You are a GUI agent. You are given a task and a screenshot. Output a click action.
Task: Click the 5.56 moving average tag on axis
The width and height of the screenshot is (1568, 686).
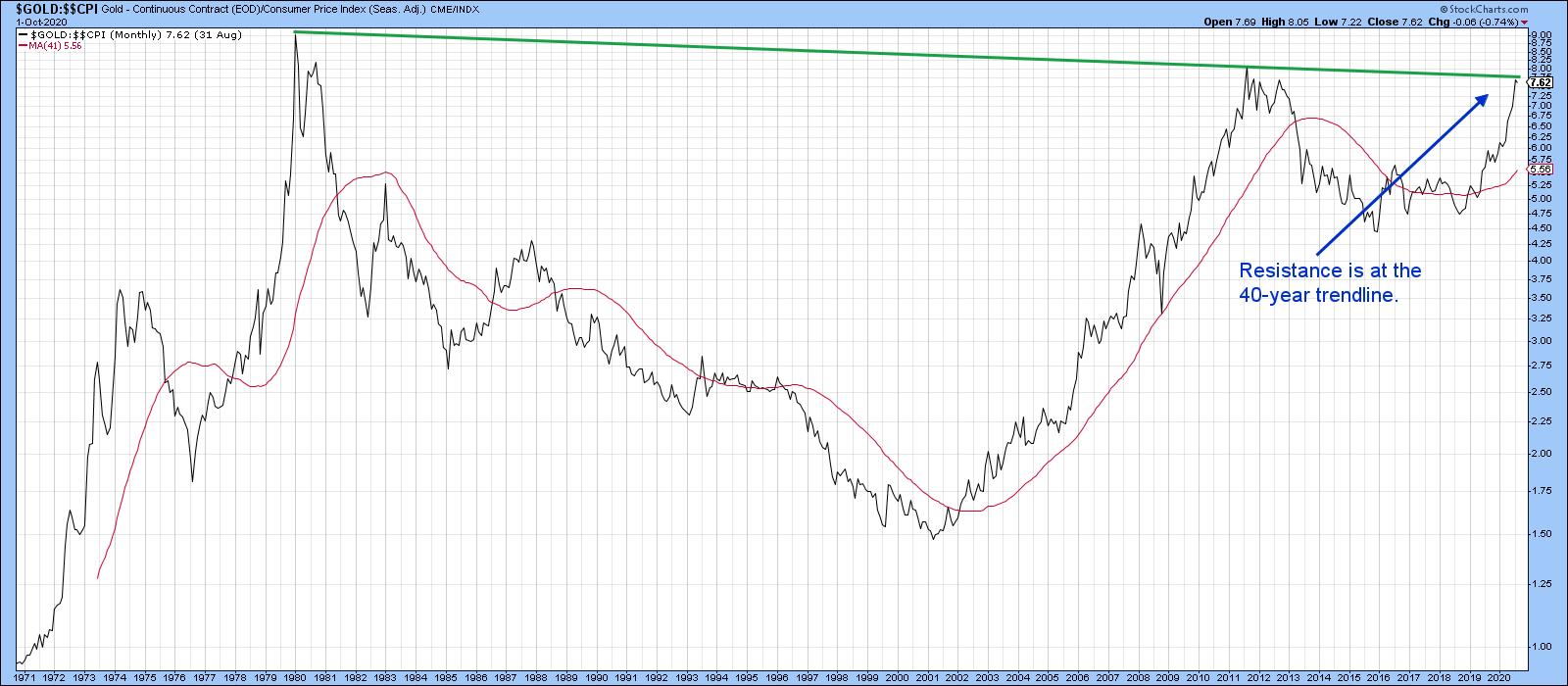click(1537, 169)
